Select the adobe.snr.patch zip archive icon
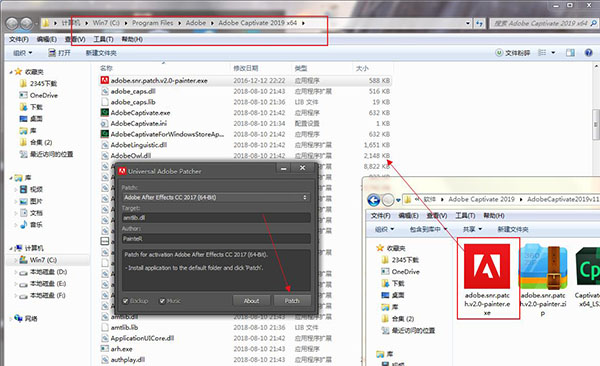The width and height of the screenshot is (600, 366). coord(543,267)
